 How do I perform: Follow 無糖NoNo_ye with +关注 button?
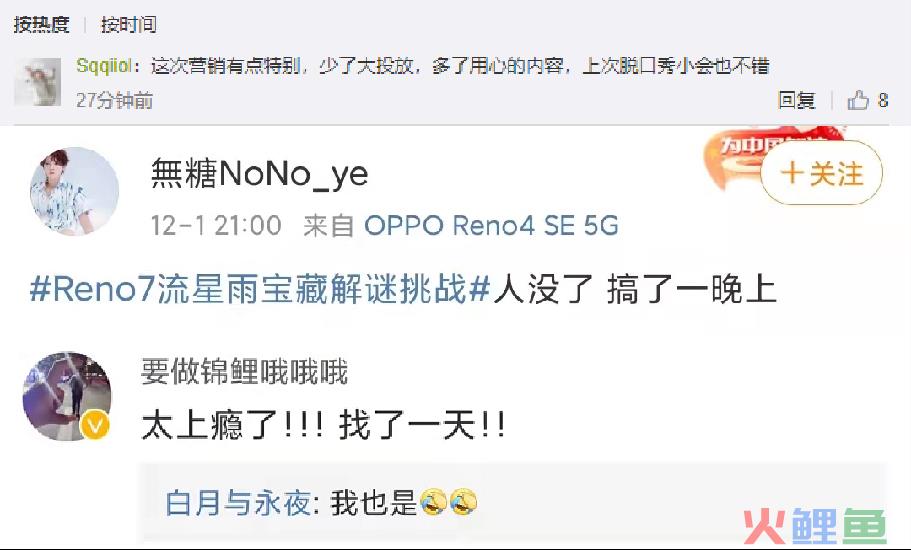[x=822, y=173]
